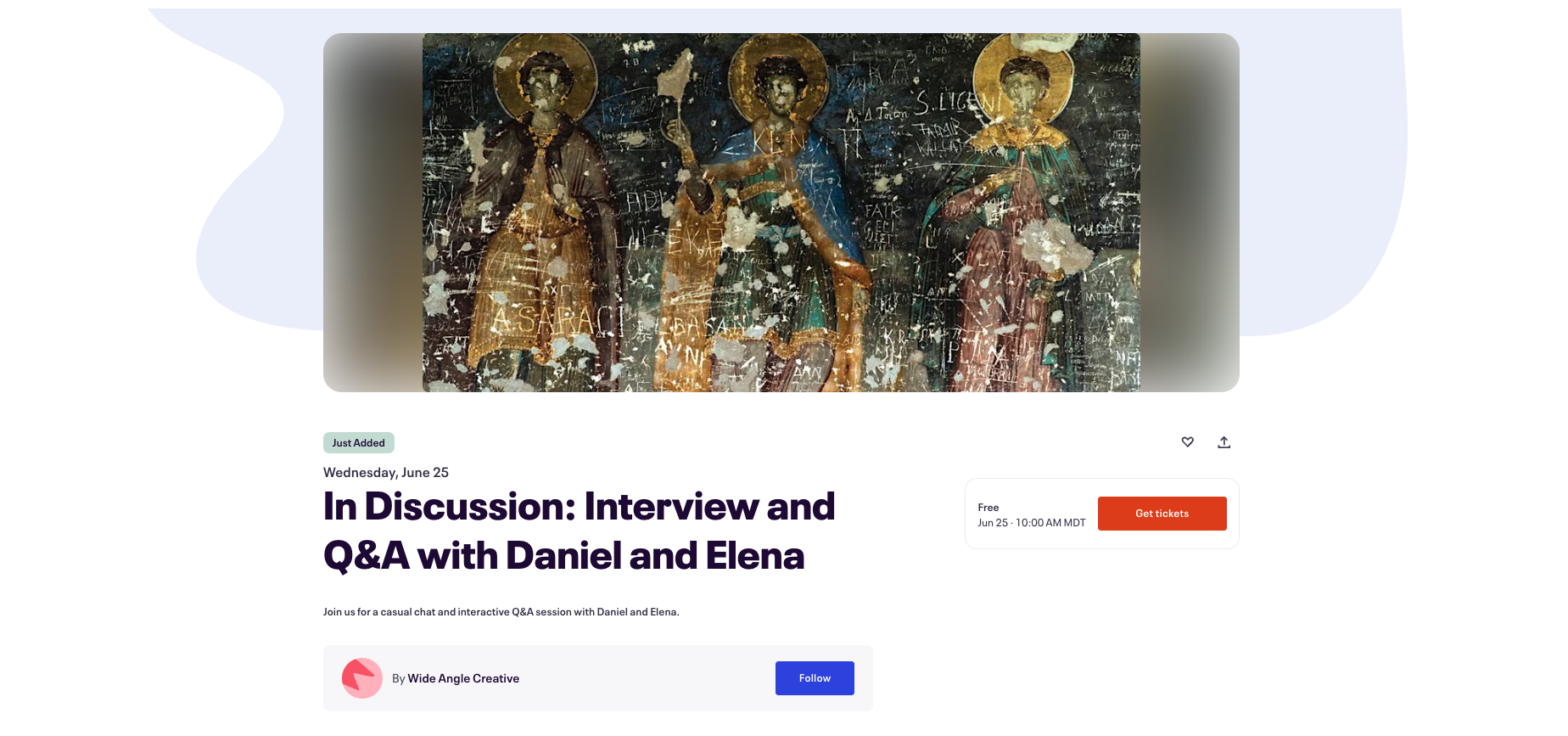Get tickets for the event
This screenshot has width=1568, height=736.
1162,514
